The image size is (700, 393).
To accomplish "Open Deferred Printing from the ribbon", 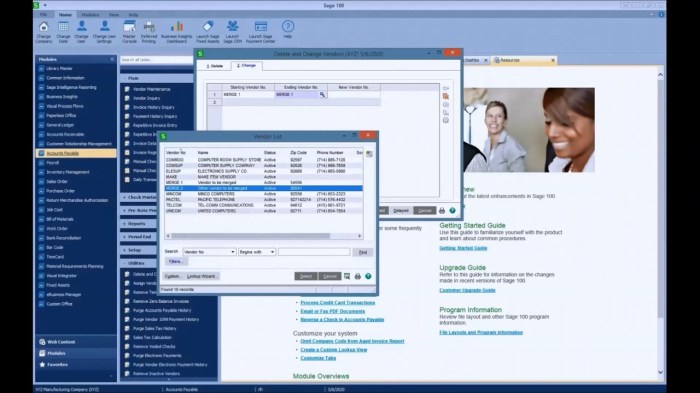I will (x=149, y=31).
